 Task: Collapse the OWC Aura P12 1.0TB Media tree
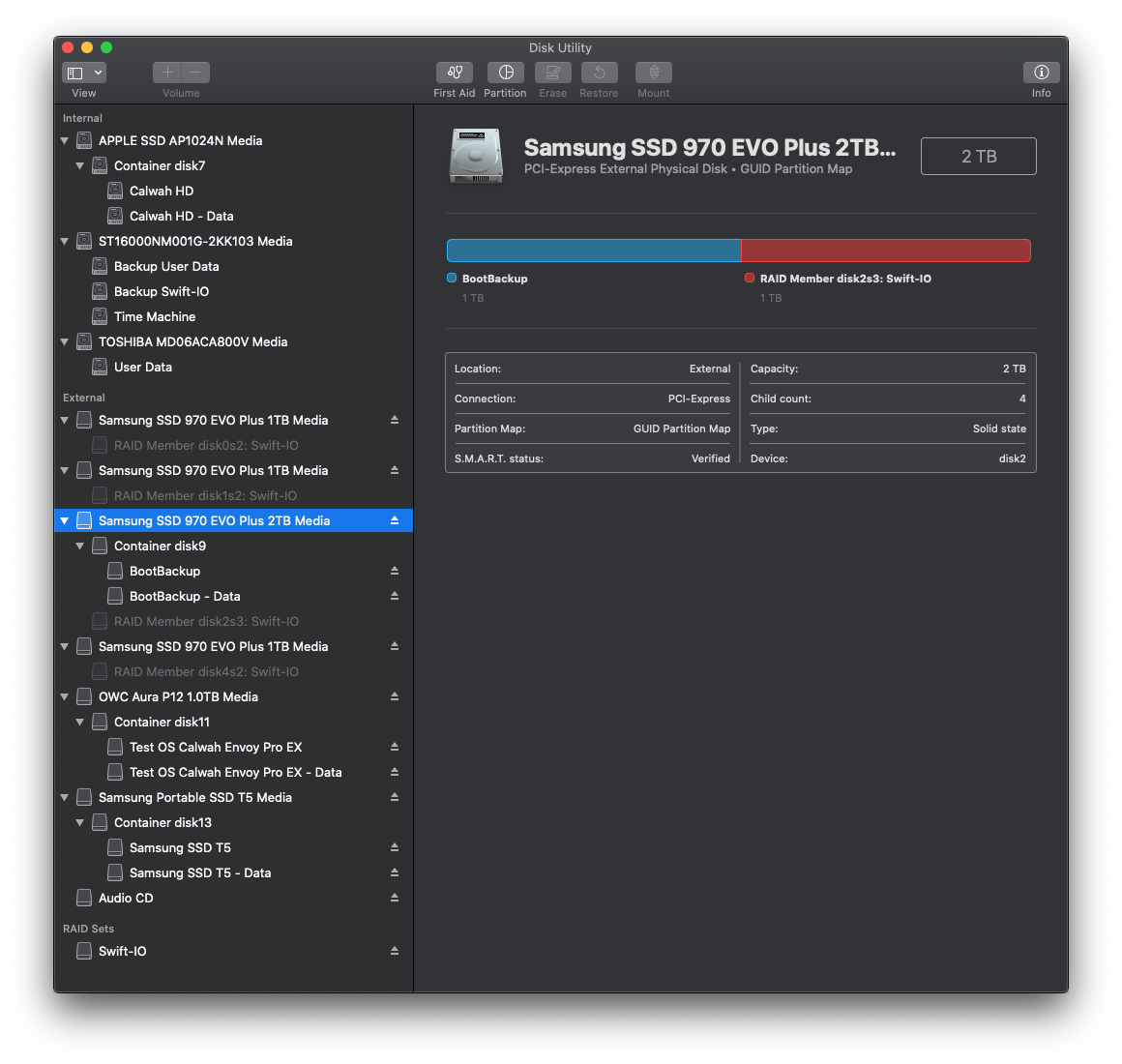click(65, 697)
